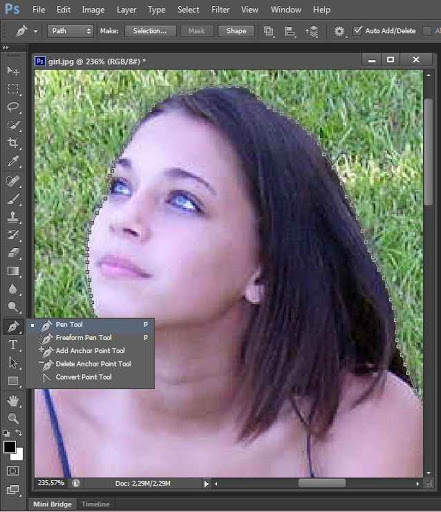Choose Freeform Pen Tool from the flyout
The height and width of the screenshot is (512, 441).
click(x=90, y=338)
